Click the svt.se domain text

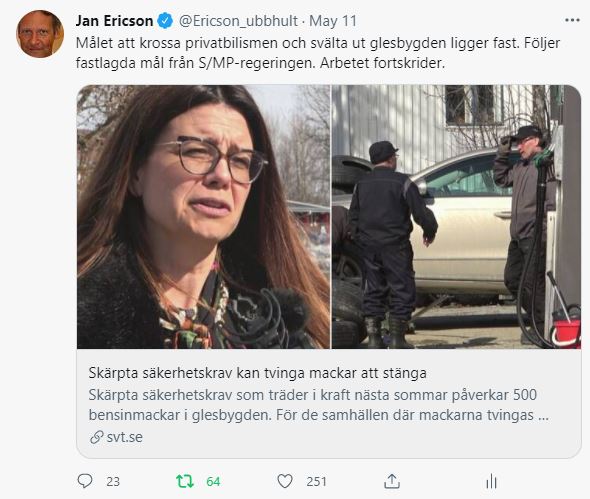pos(125,437)
